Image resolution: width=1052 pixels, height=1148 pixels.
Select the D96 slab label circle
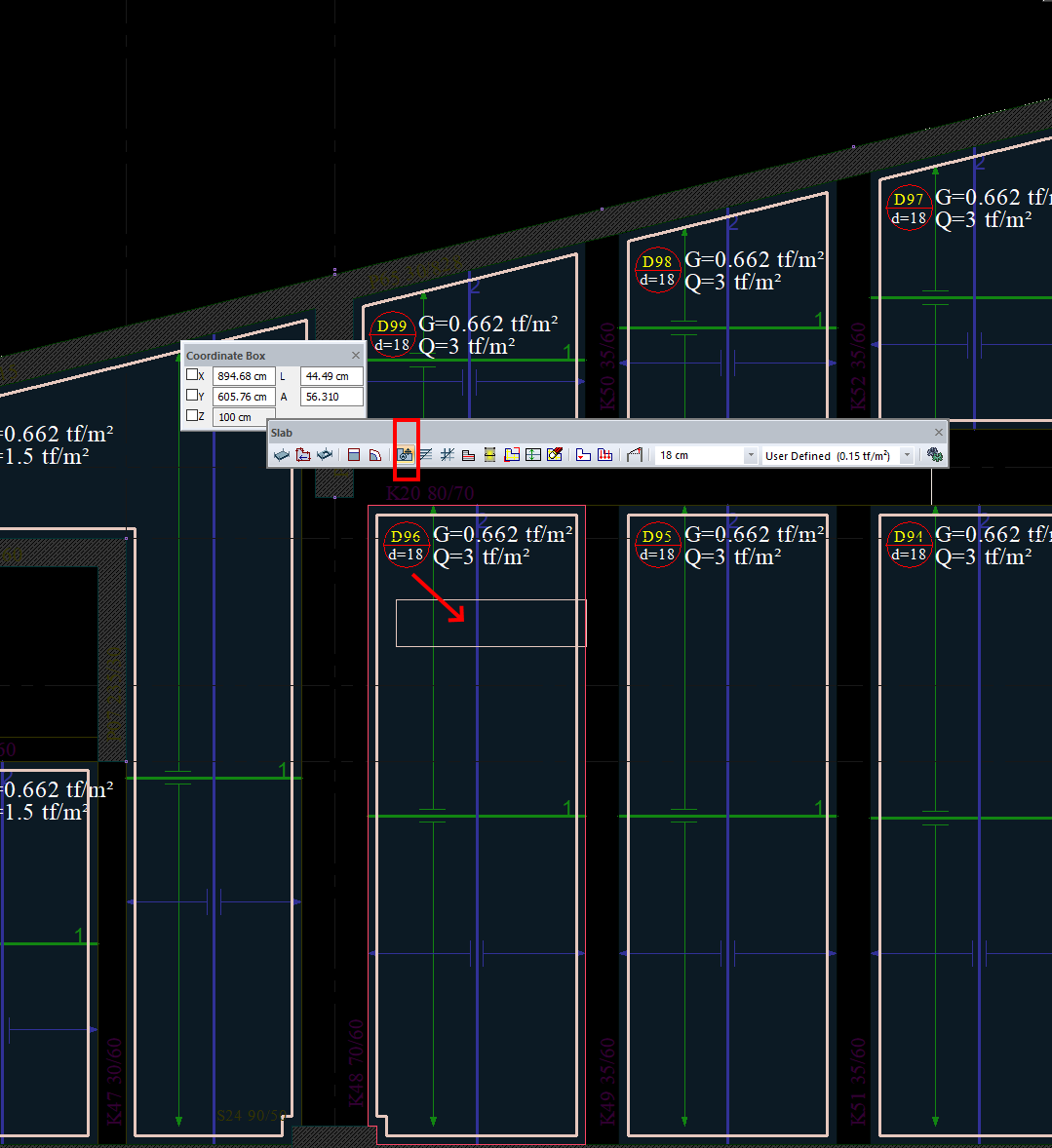pos(406,545)
